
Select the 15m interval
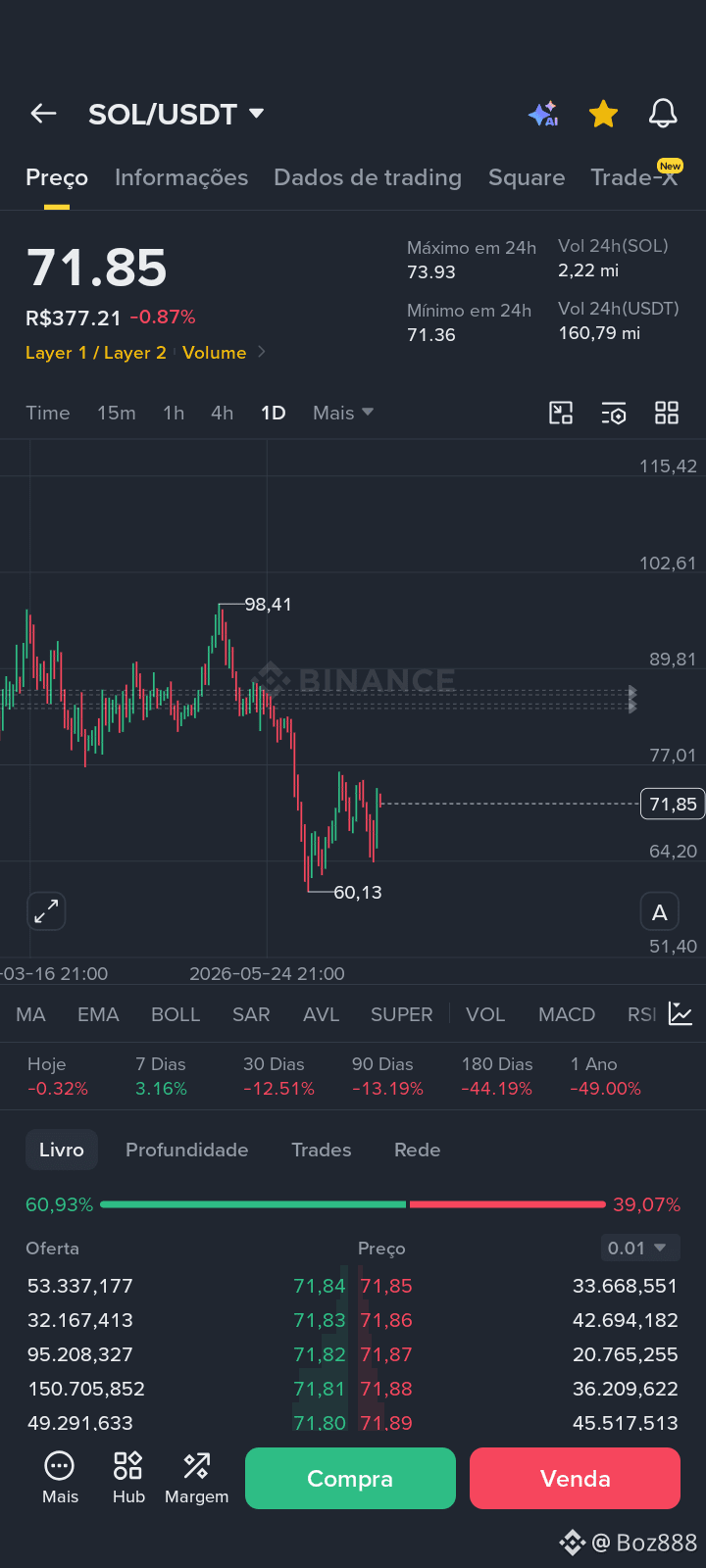[117, 413]
